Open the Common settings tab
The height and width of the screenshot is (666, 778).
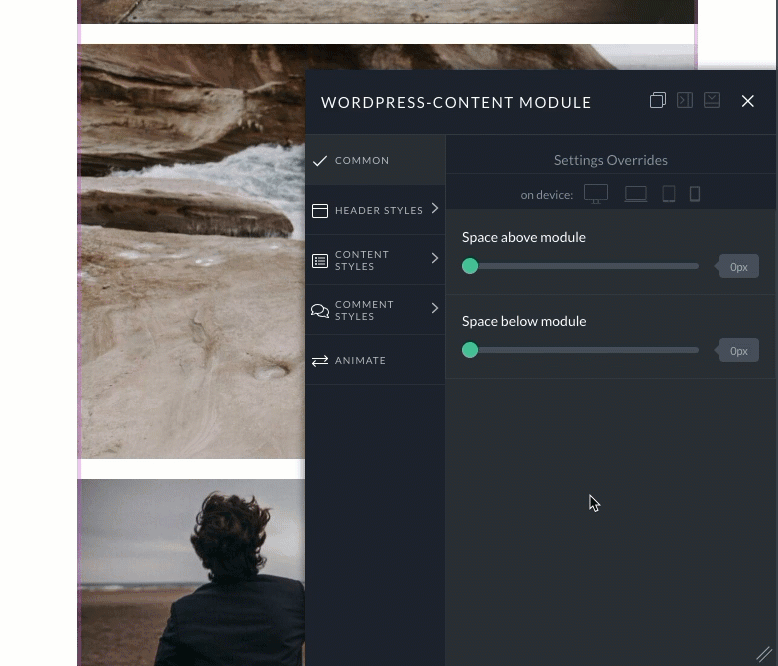click(x=375, y=160)
